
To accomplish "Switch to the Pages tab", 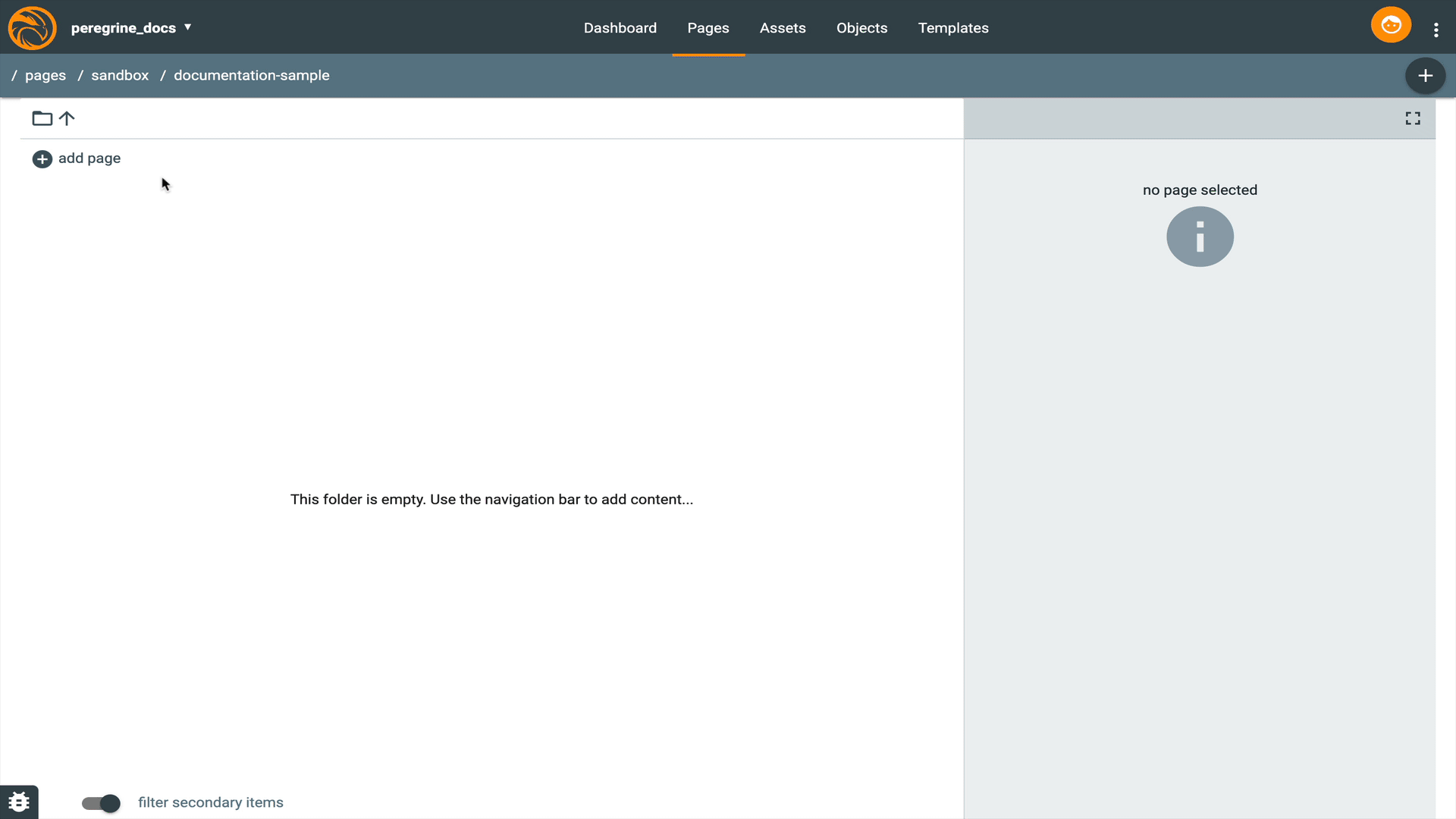I will [x=708, y=28].
